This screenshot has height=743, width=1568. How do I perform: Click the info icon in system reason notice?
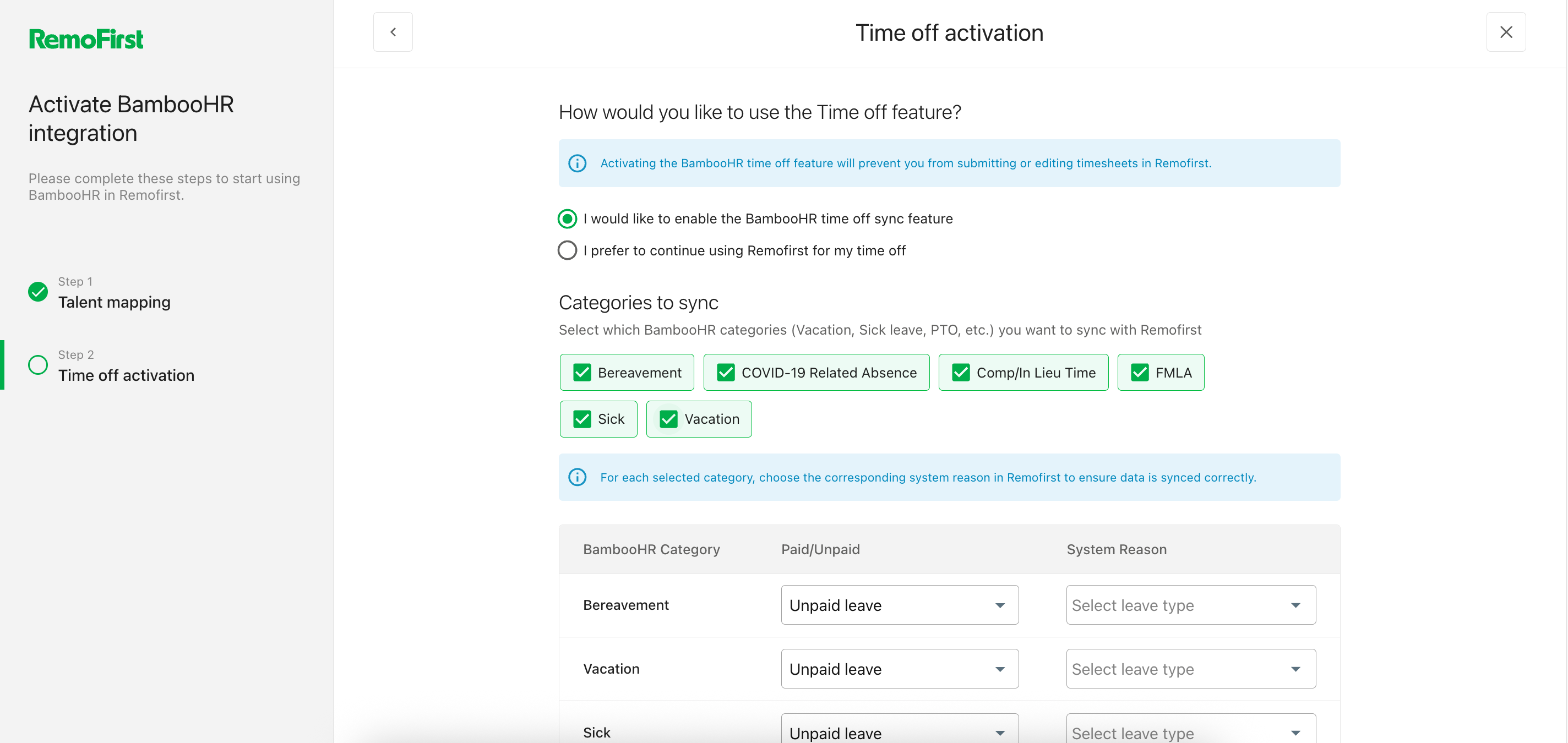tap(577, 477)
